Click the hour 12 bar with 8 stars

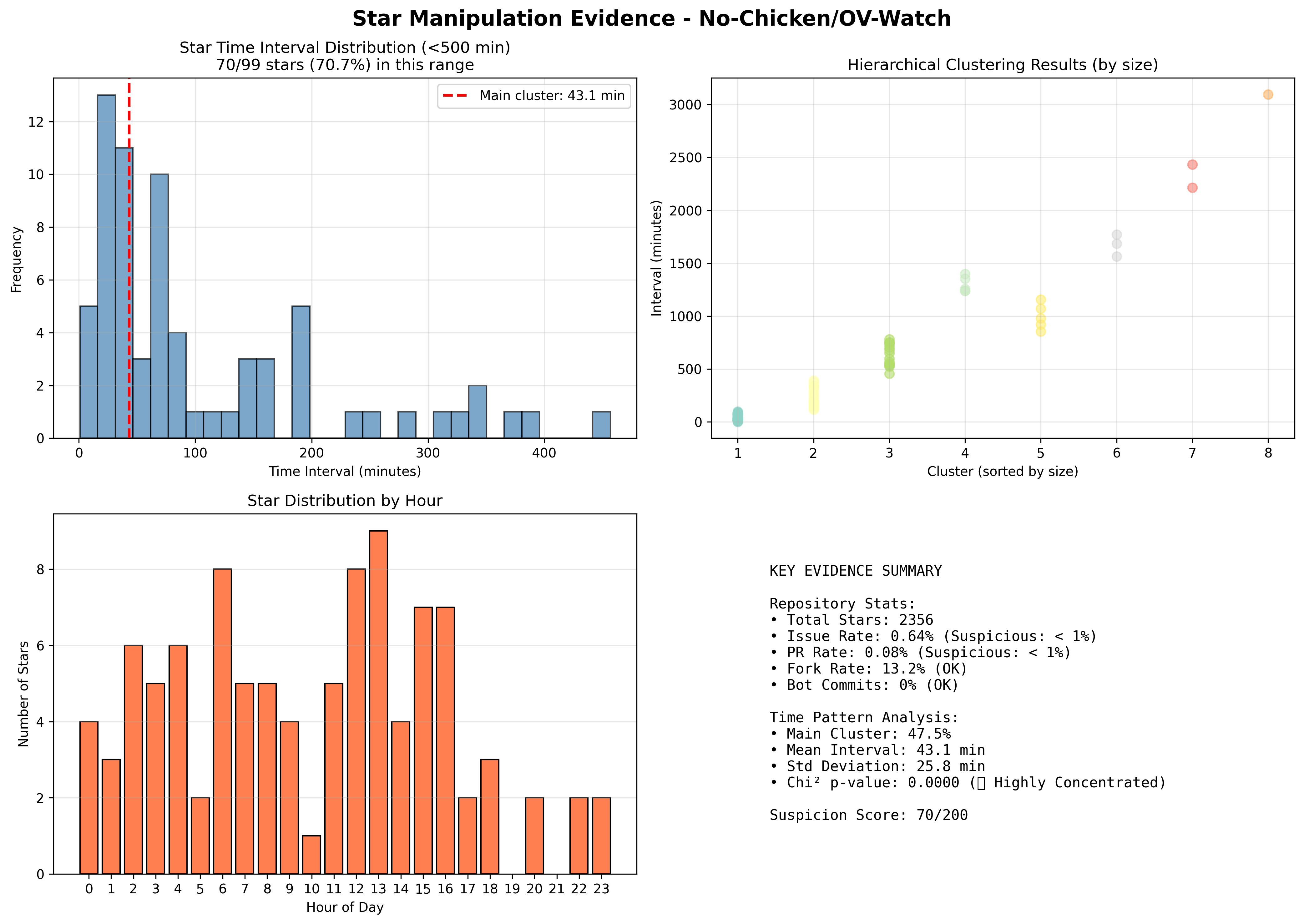[x=356, y=721]
